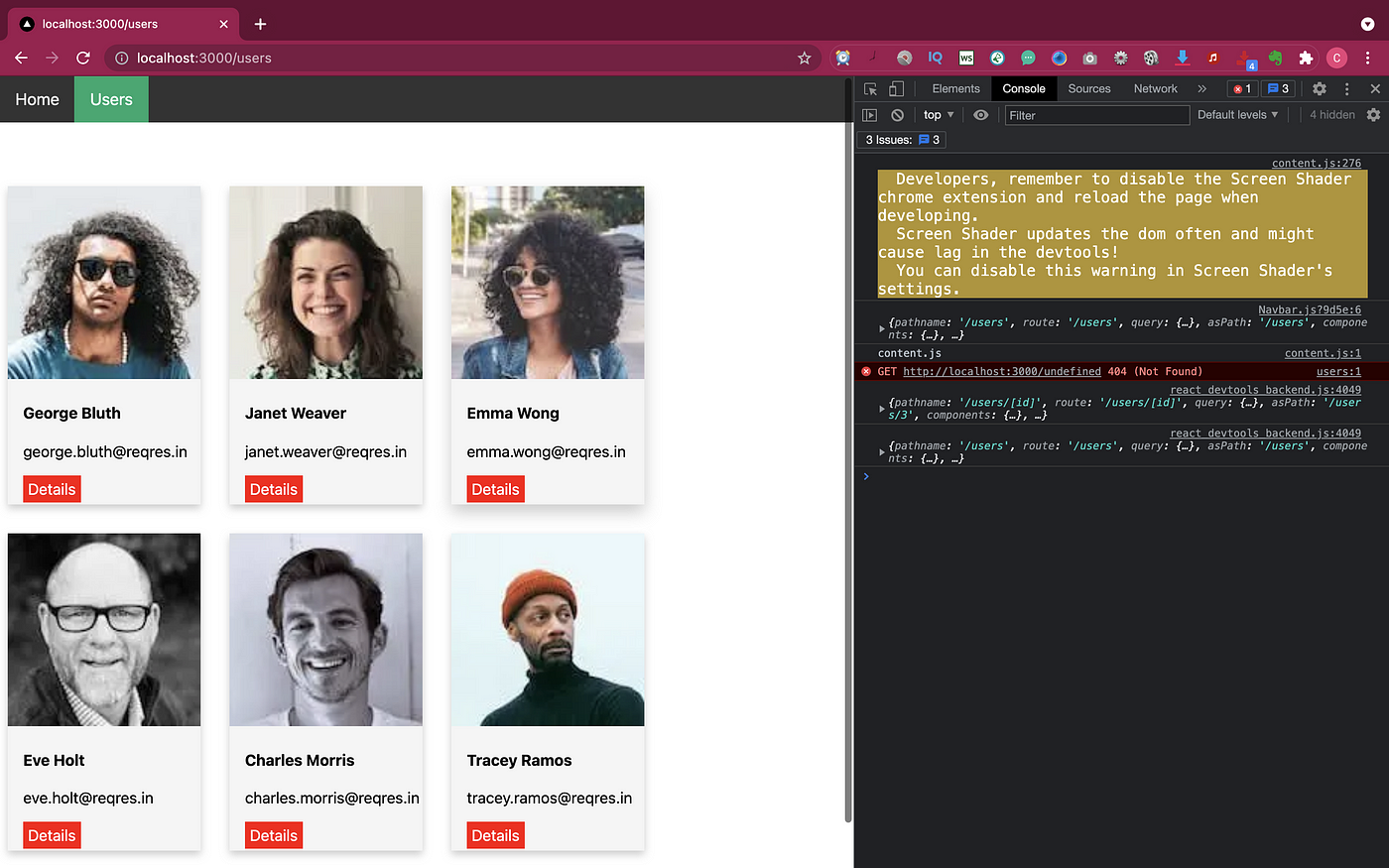The image size is (1389, 868).
Task: Focus the console Filter field
Action: [1096, 115]
